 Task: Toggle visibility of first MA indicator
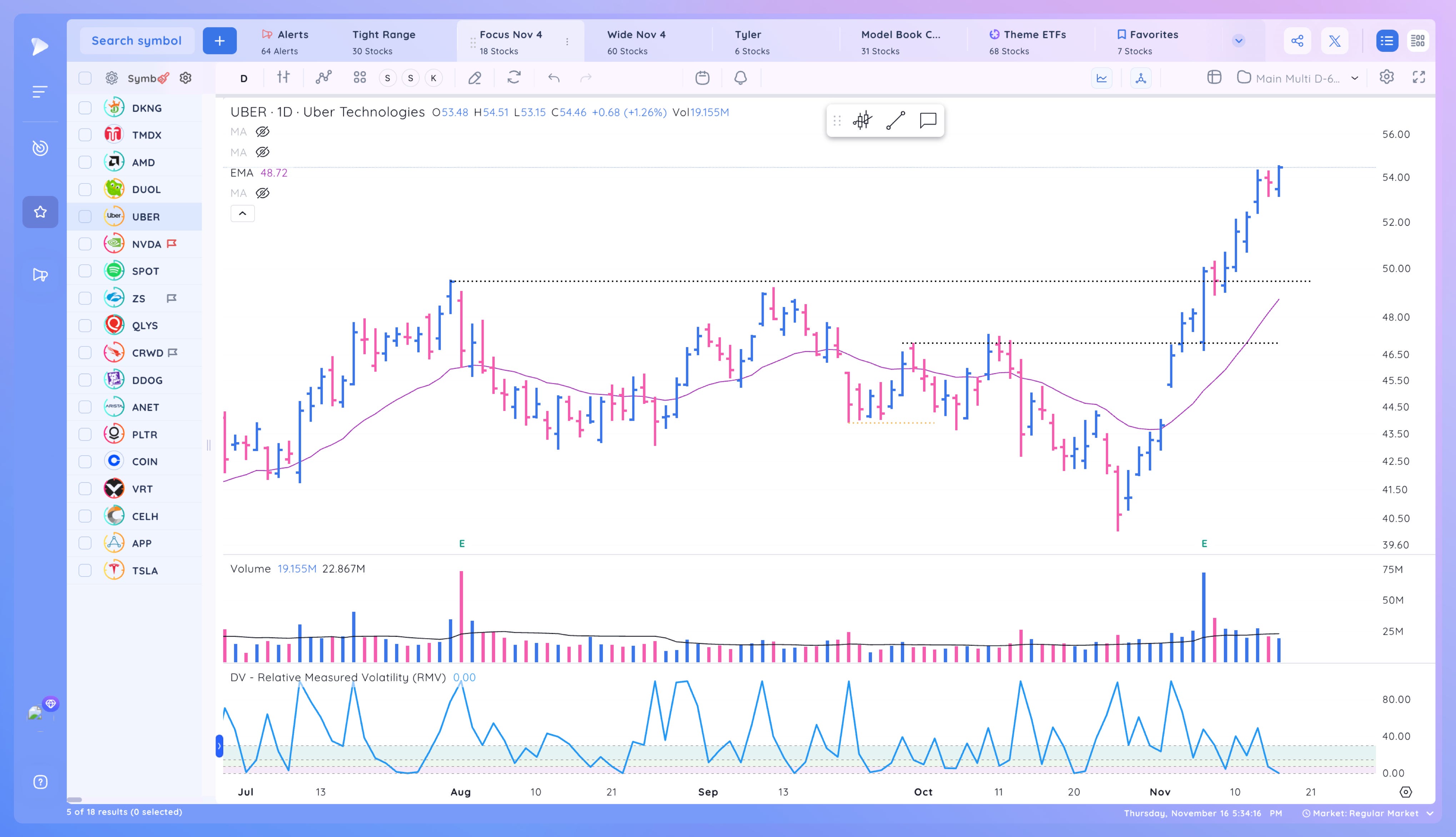coord(263,132)
